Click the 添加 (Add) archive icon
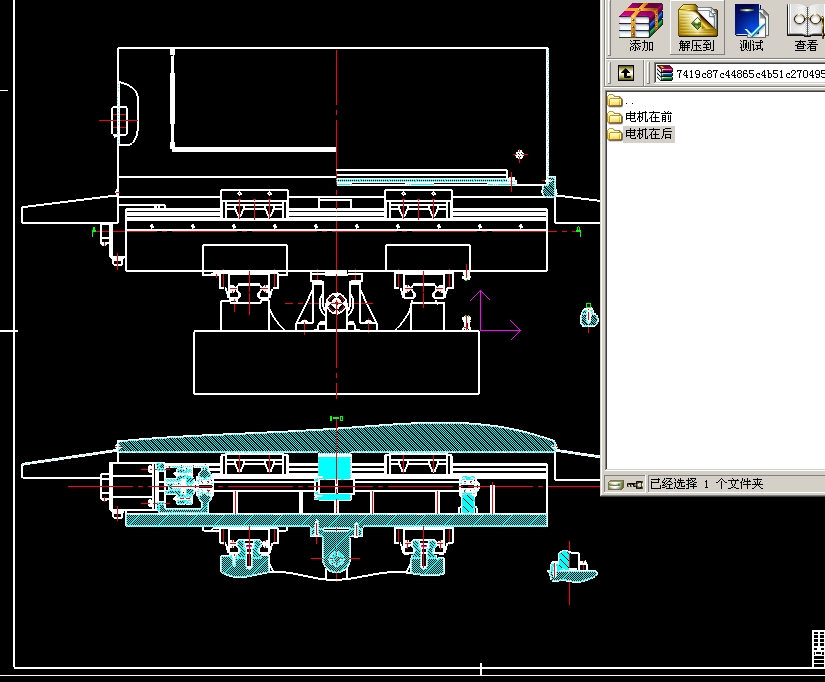Screen dimensions: 825x682 click(x=641, y=27)
